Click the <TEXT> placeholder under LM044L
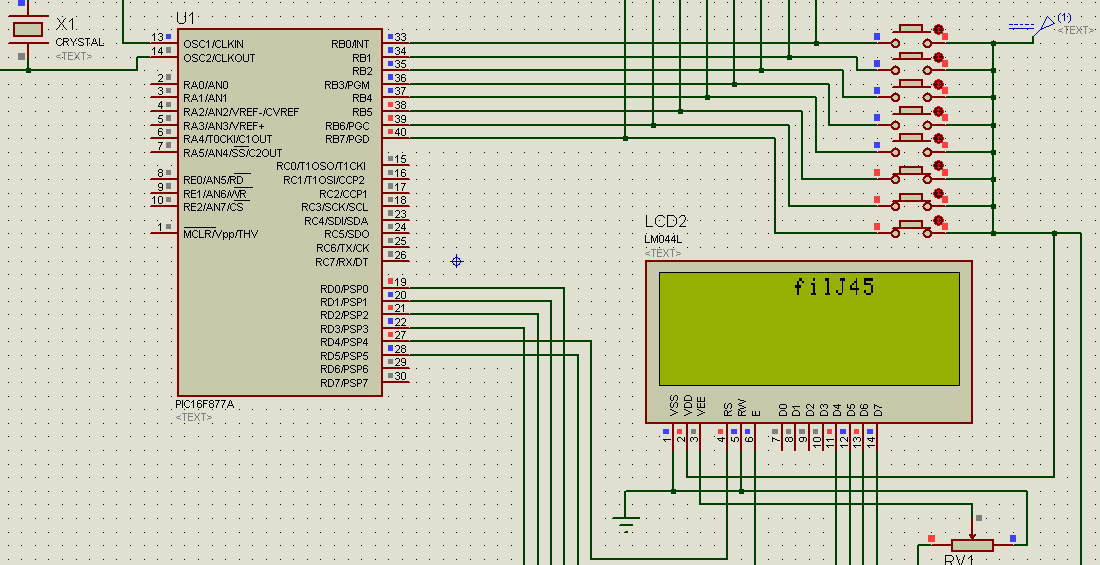Screen dimensions: 1100x565 662,253
